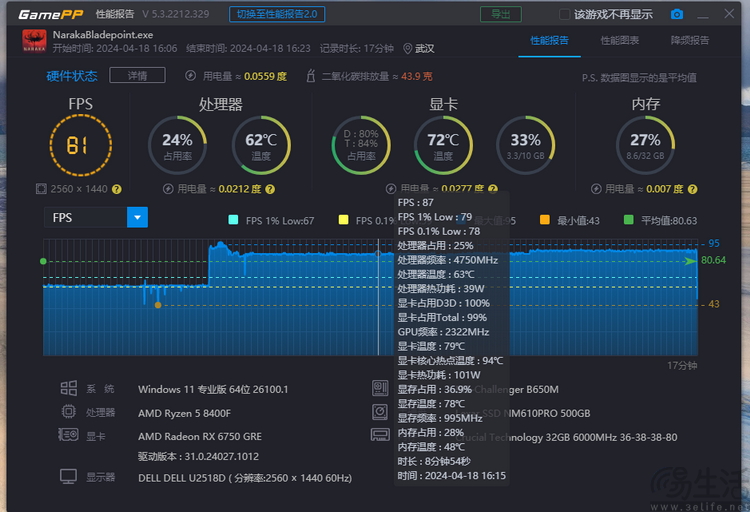Viewport: 750px width, 512px height.
Task: Click the power usage lightning icon beside 0.0559 度
Action: point(190,76)
